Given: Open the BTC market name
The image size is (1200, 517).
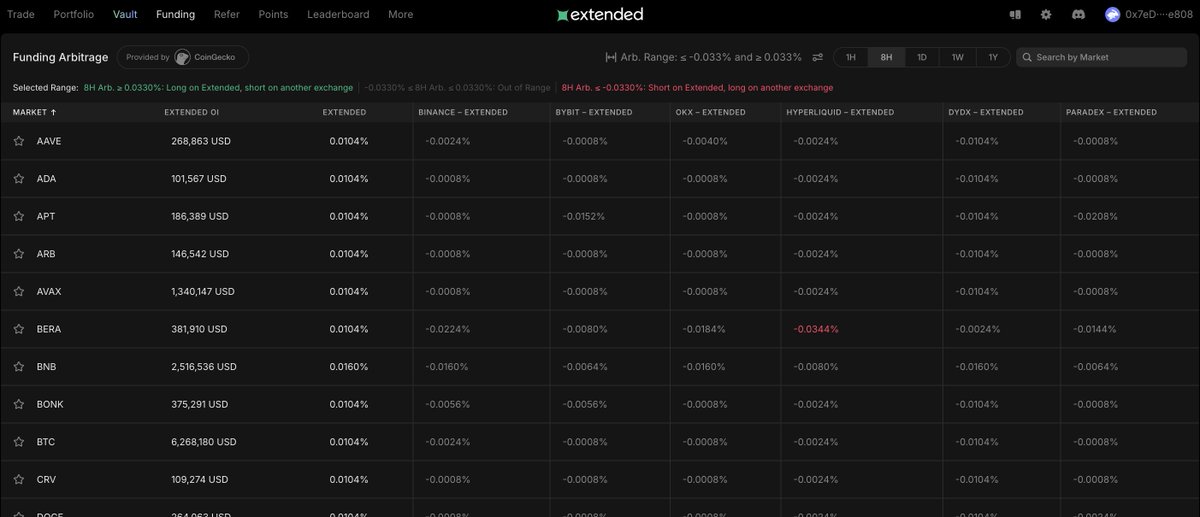Looking at the screenshot, I should coord(46,442).
